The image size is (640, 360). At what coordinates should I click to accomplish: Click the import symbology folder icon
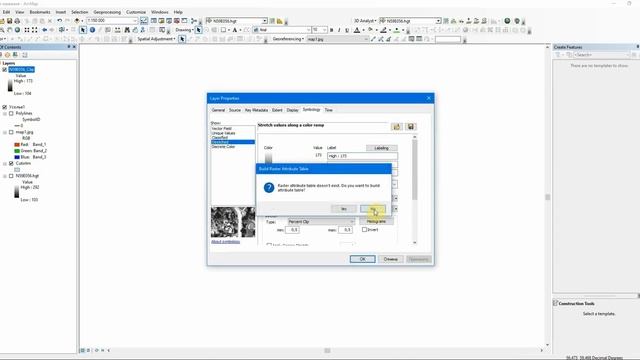397,127
